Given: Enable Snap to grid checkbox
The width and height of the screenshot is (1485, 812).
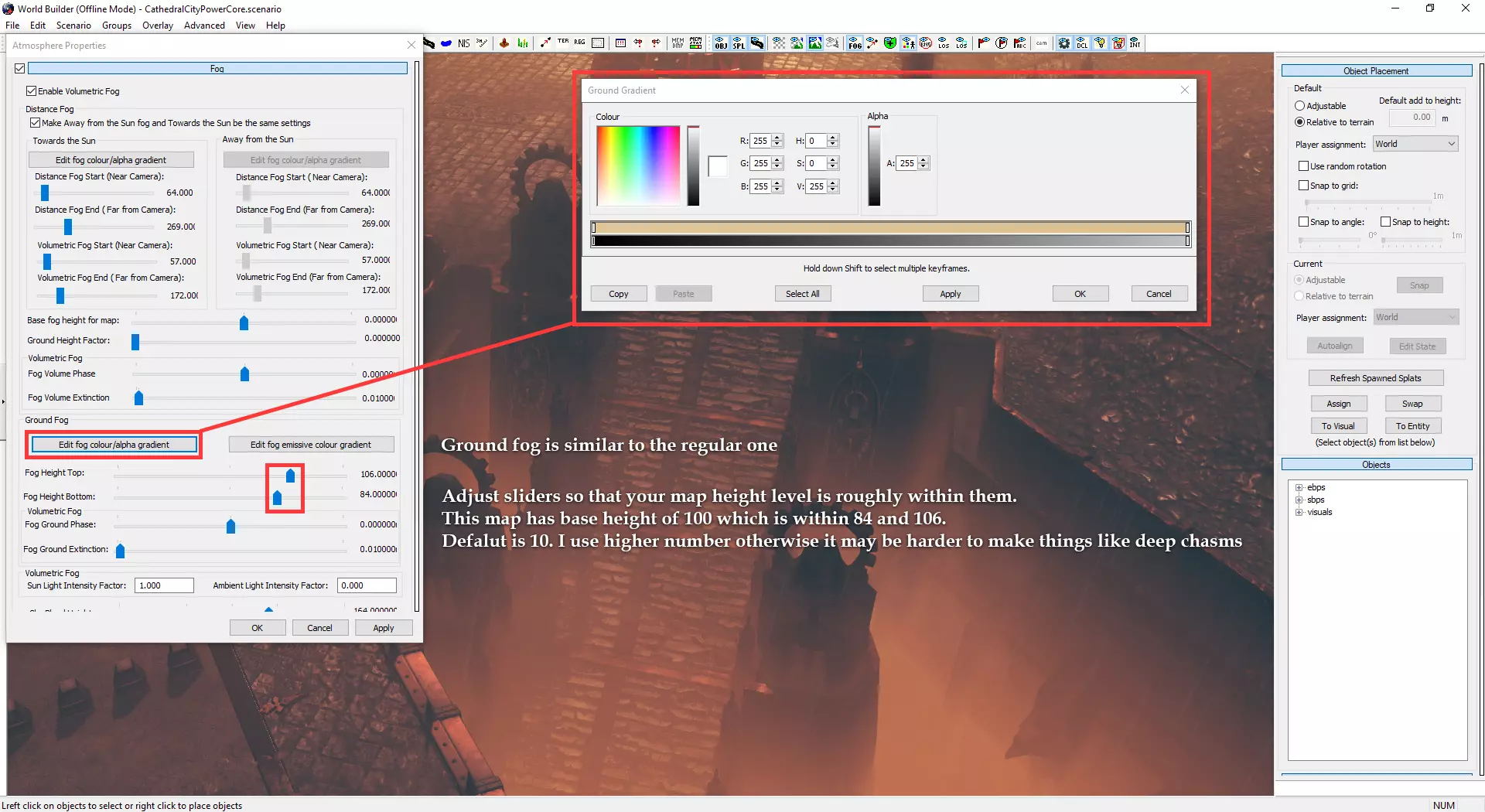Looking at the screenshot, I should tap(1303, 186).
